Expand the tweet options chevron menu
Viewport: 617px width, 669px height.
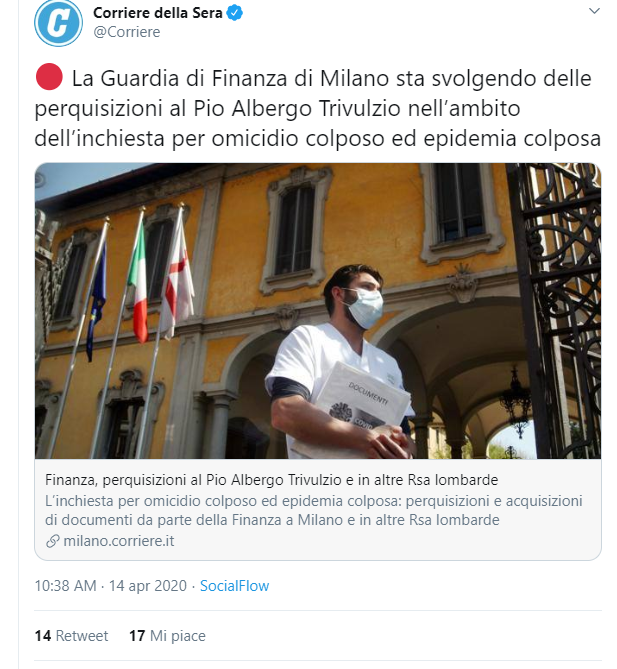pos(594,11)
